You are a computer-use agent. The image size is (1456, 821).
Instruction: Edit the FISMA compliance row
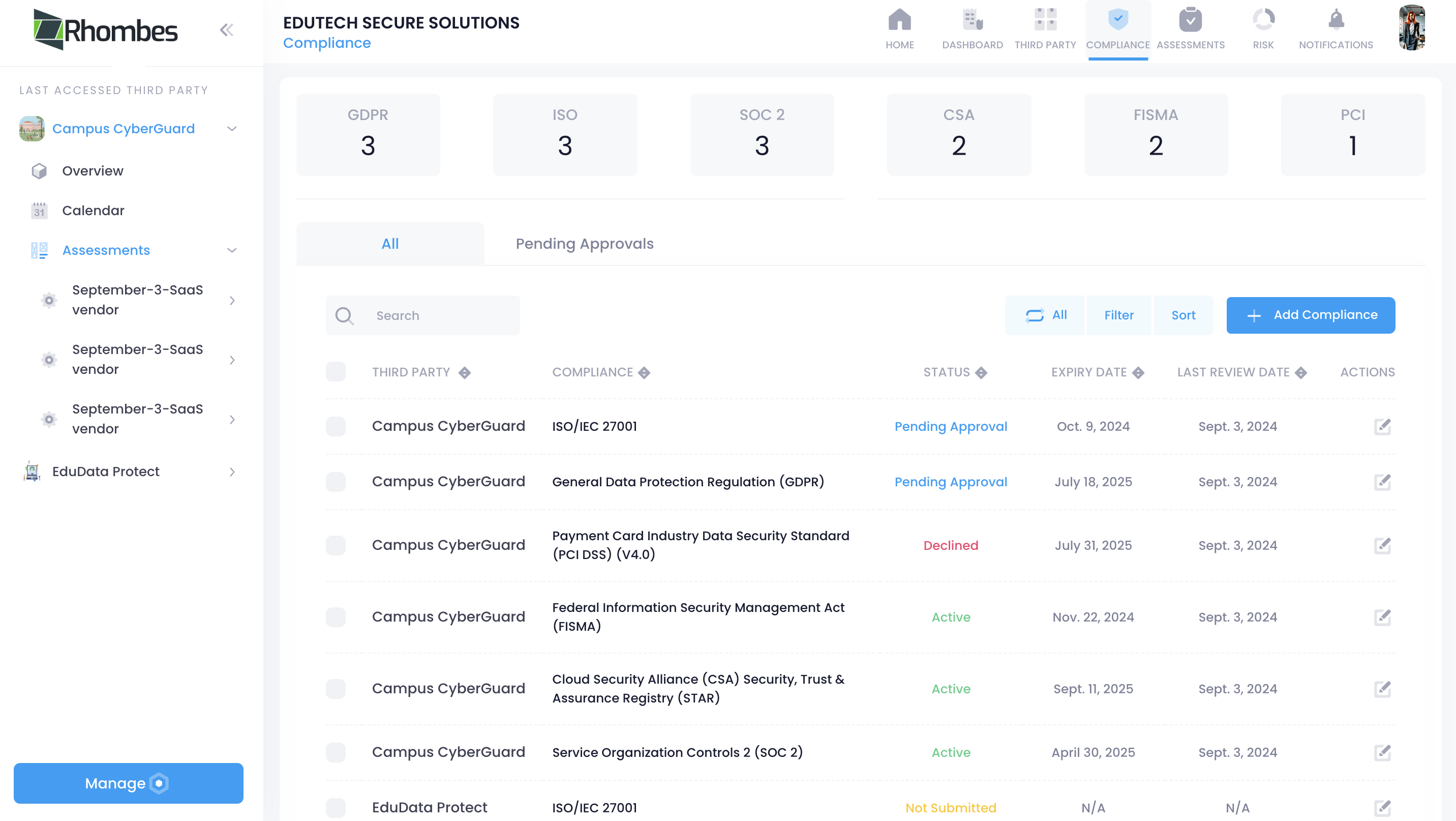[1382, 617]
